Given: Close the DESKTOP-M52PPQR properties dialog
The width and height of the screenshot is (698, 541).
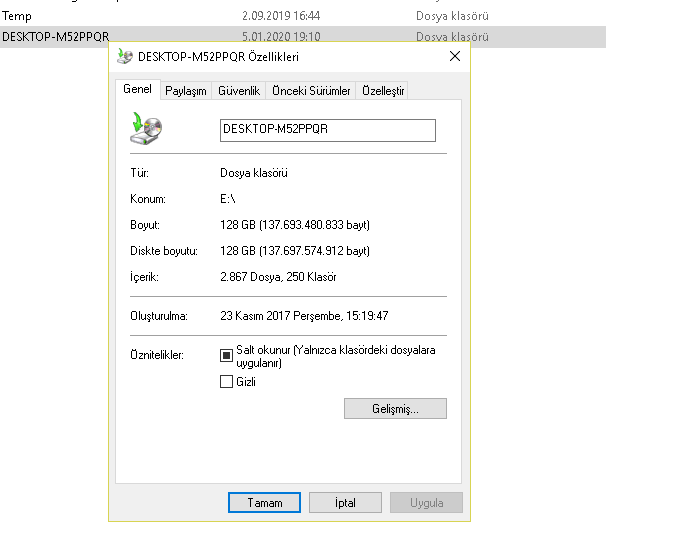Looking at the screenshot, I should pyautogui.click(x=455, y=56).
